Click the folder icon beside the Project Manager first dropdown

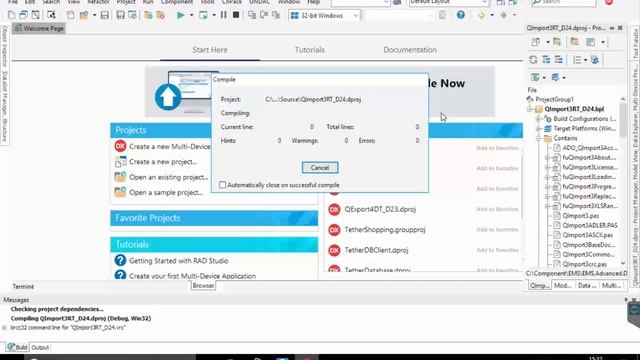557,42
